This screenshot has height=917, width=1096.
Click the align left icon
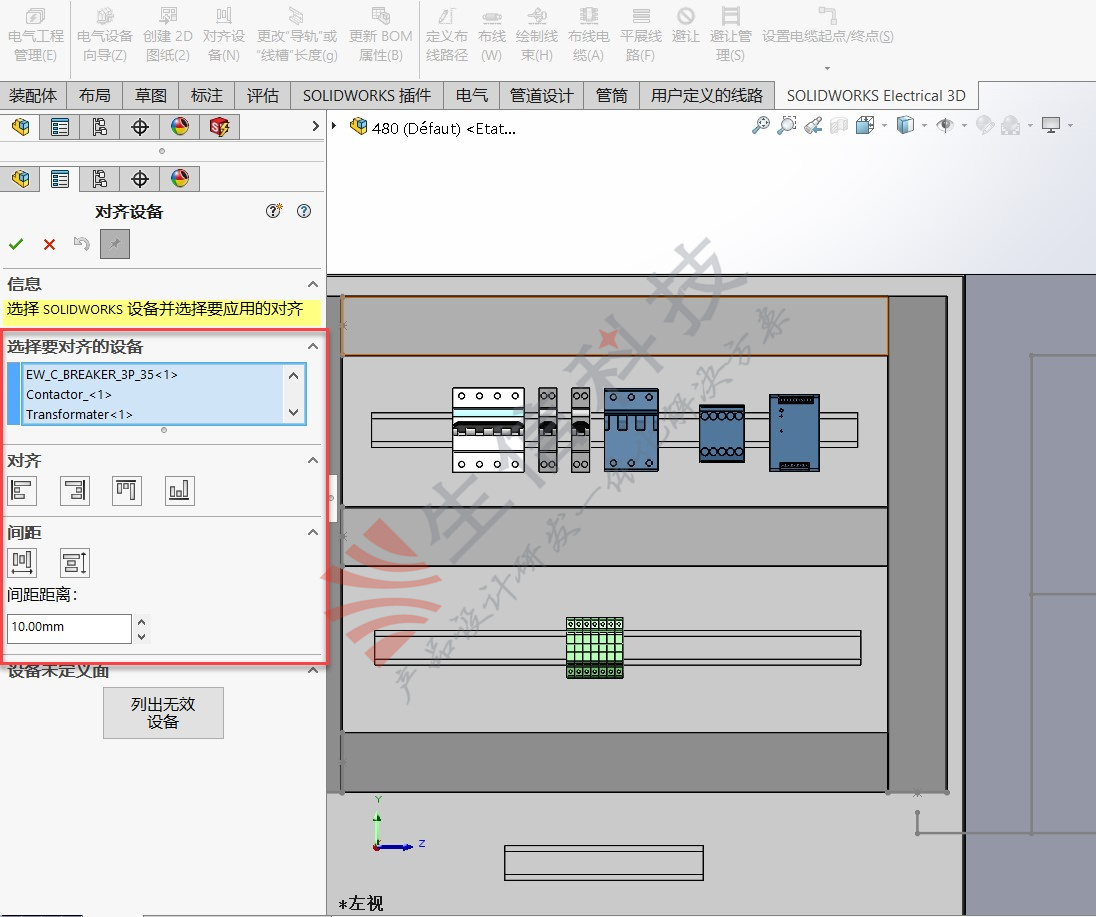pyautogui.click(x=22, y=491)
